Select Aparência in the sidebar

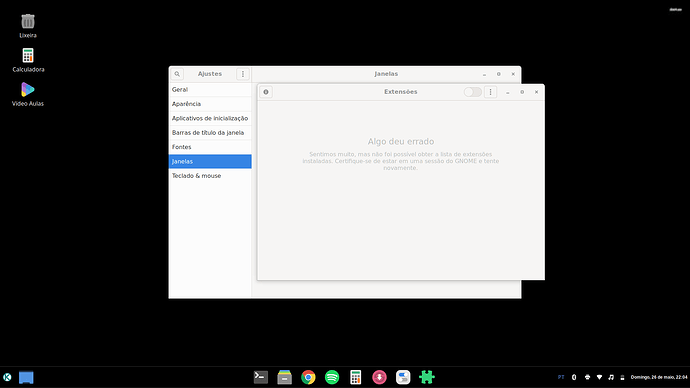210,104
